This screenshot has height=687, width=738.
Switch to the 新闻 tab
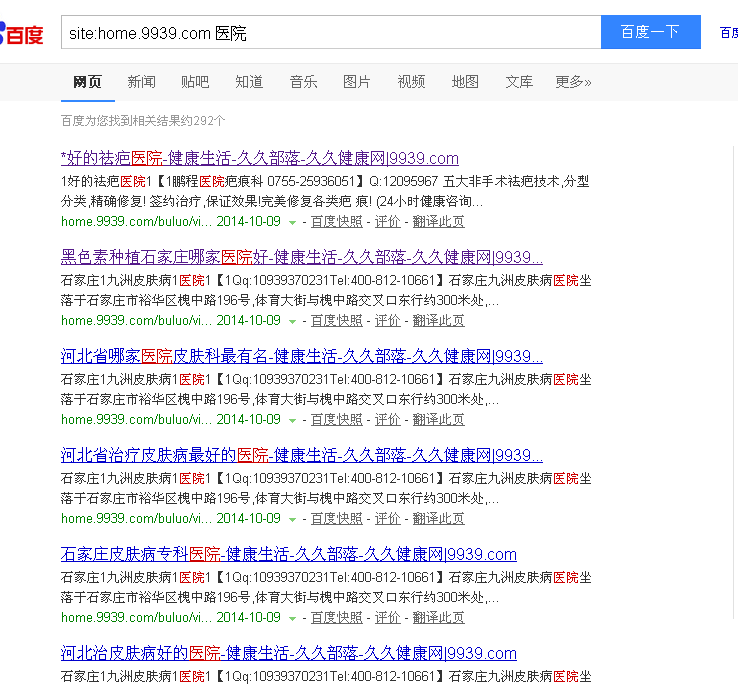pos(141,82)
